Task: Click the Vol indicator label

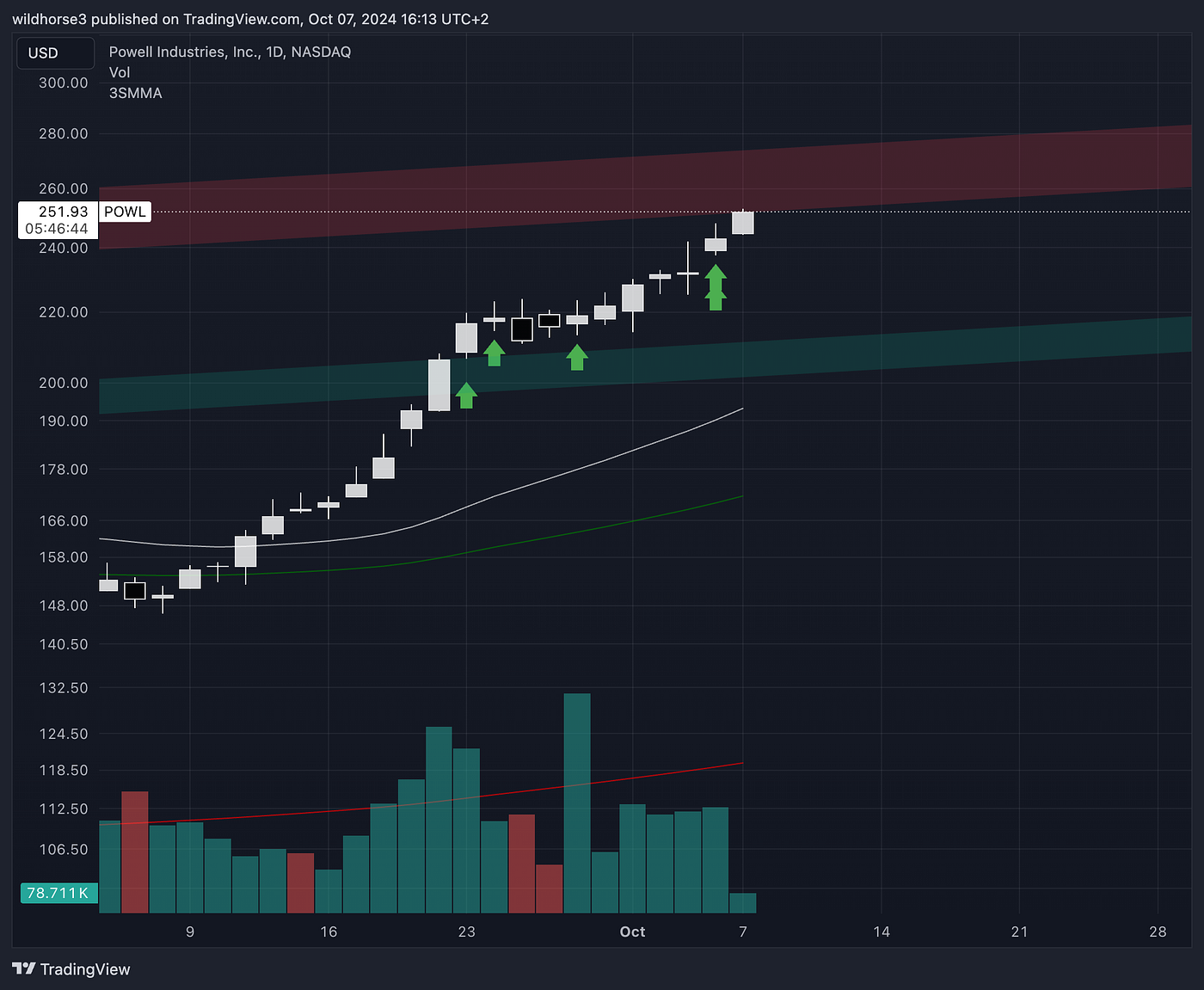Action: 120,72
